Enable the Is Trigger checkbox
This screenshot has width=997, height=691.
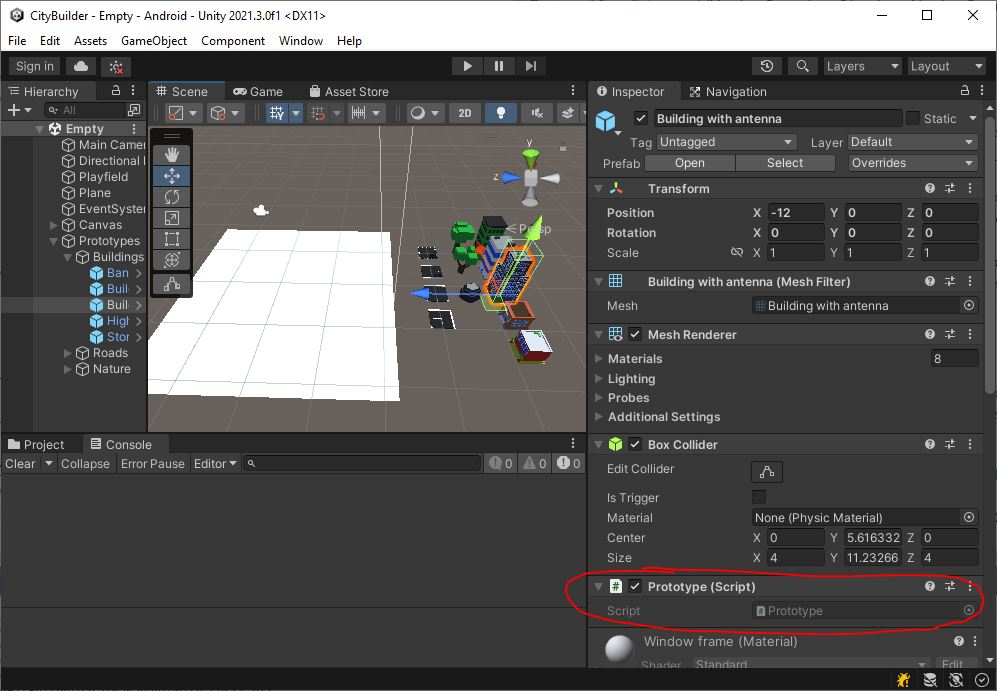coord(759,498)
